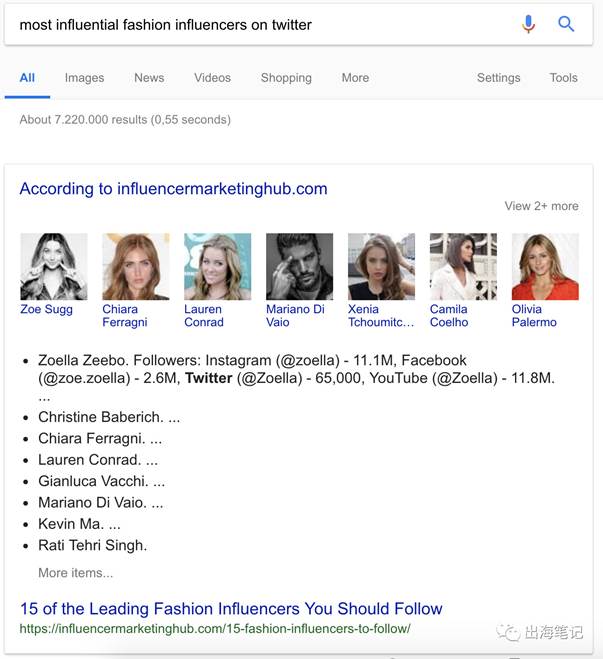
Task: Expand carousel with View 2+ more
Action: (x=541, y=206)
